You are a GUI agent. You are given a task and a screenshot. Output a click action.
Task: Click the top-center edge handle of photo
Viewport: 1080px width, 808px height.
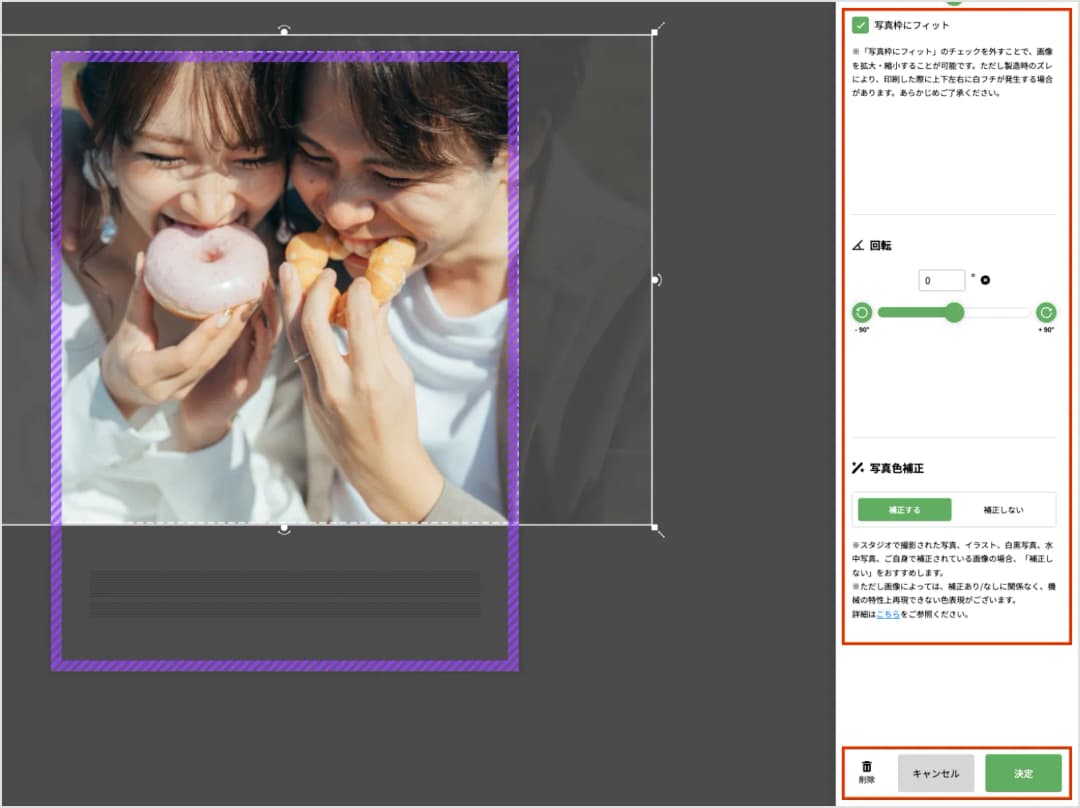(284, 32)
